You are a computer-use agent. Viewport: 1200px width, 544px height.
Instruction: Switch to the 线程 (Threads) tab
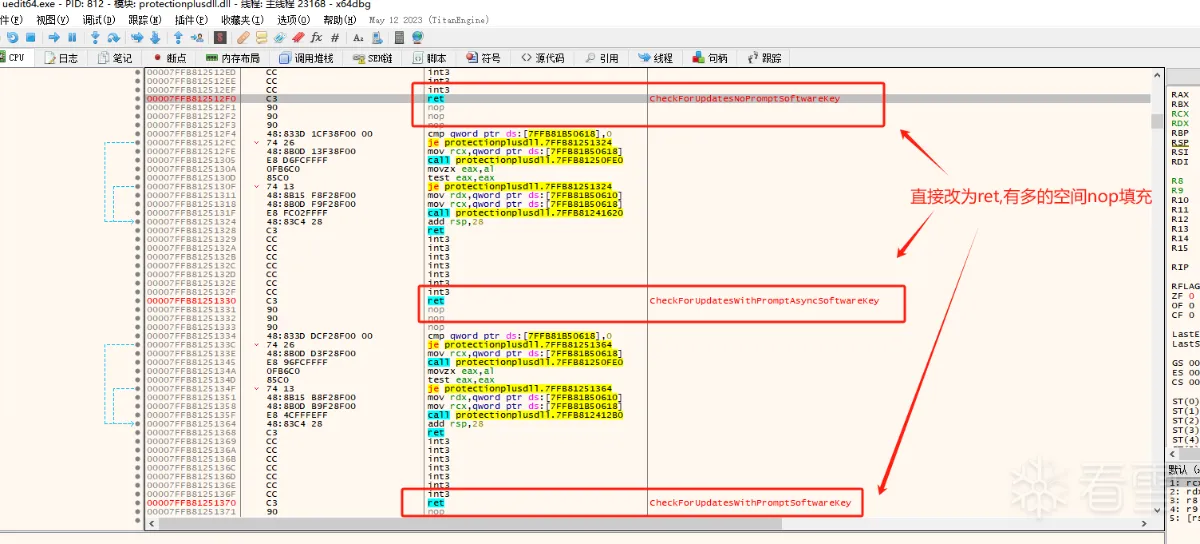[x=655, y=58]
